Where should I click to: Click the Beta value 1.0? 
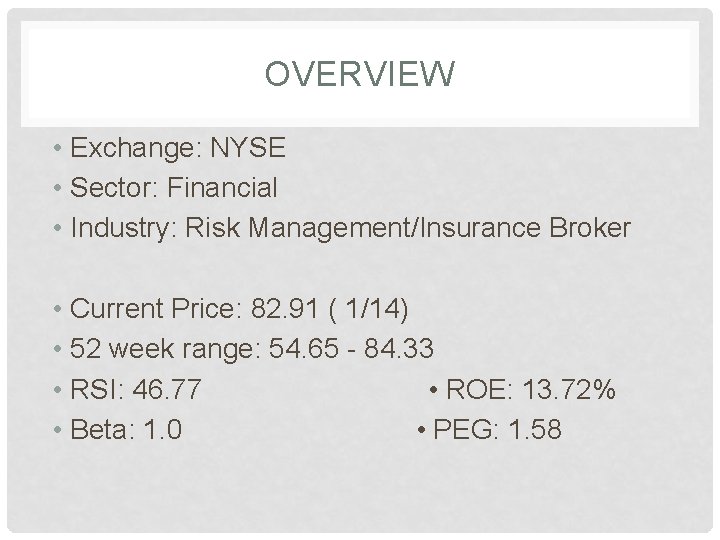[163, 430]
